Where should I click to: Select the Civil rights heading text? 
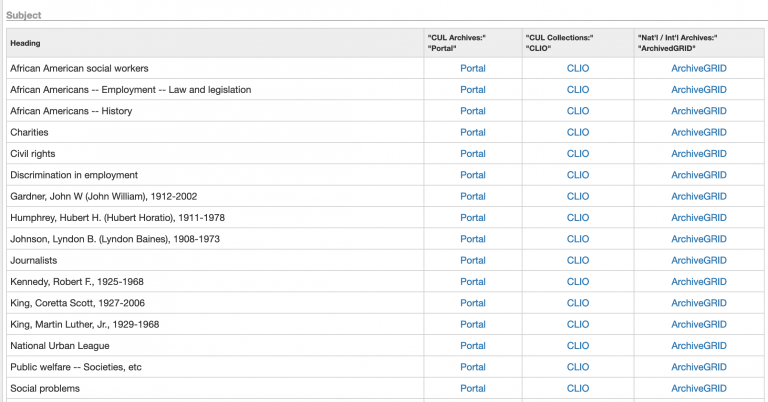(33, 154)
